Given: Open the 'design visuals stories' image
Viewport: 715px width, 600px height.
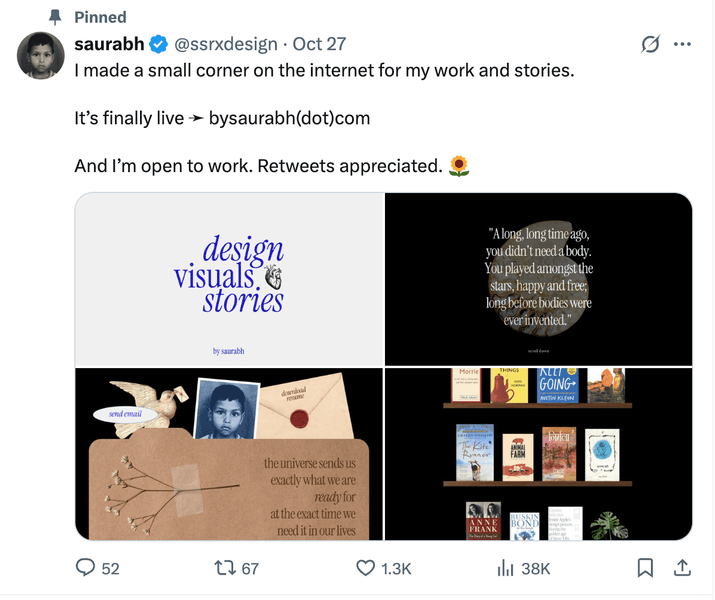Looking at the screenshot, I should (x=230, y=279).
